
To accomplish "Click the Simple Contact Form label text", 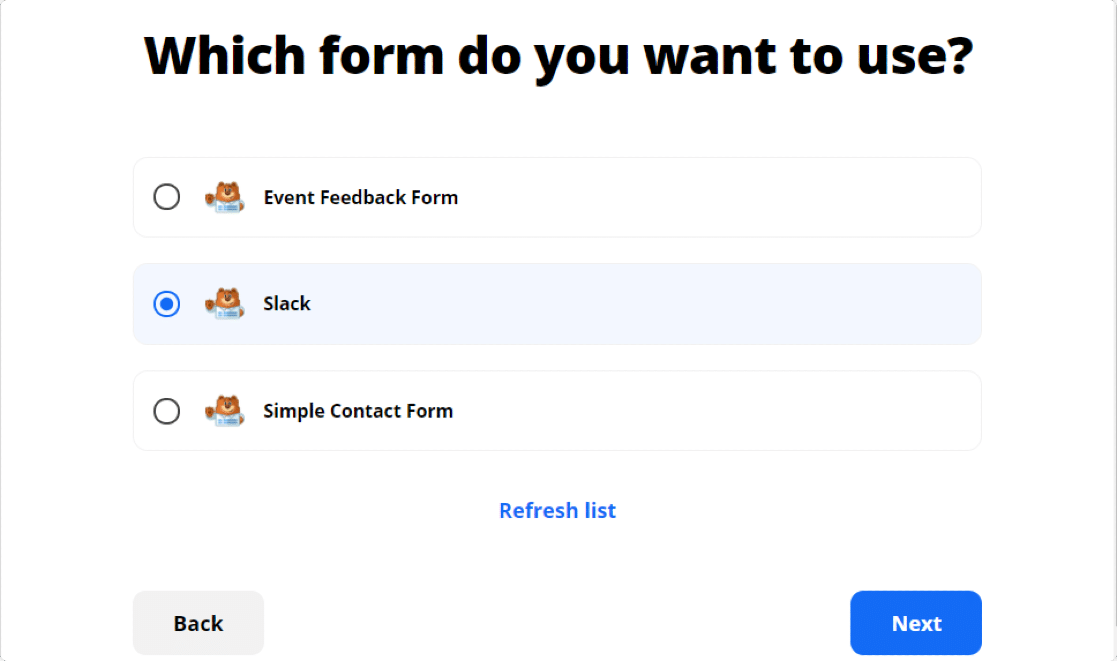I will (358, 411).
